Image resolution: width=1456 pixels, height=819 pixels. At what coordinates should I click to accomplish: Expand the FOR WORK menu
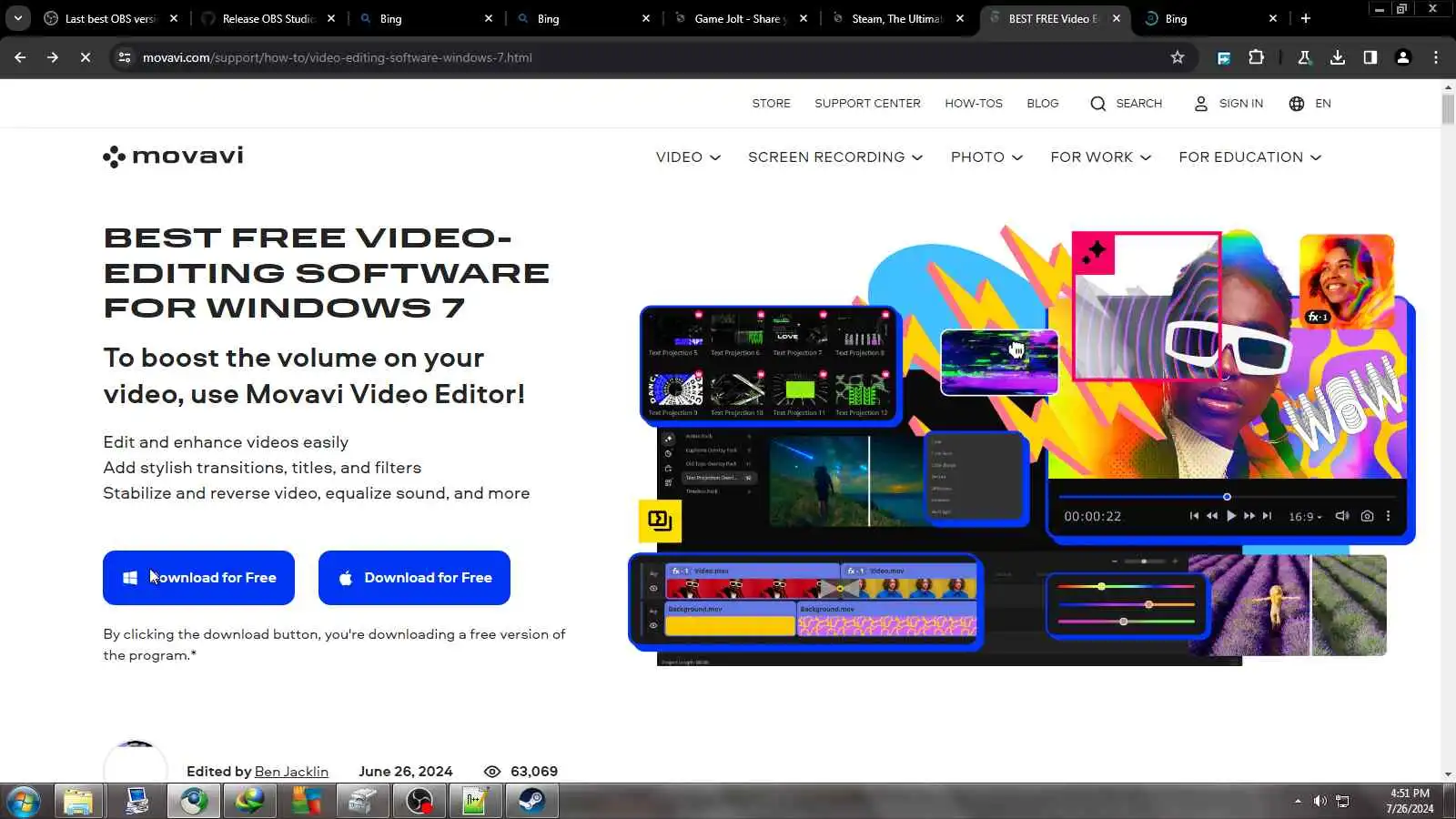1101,157
